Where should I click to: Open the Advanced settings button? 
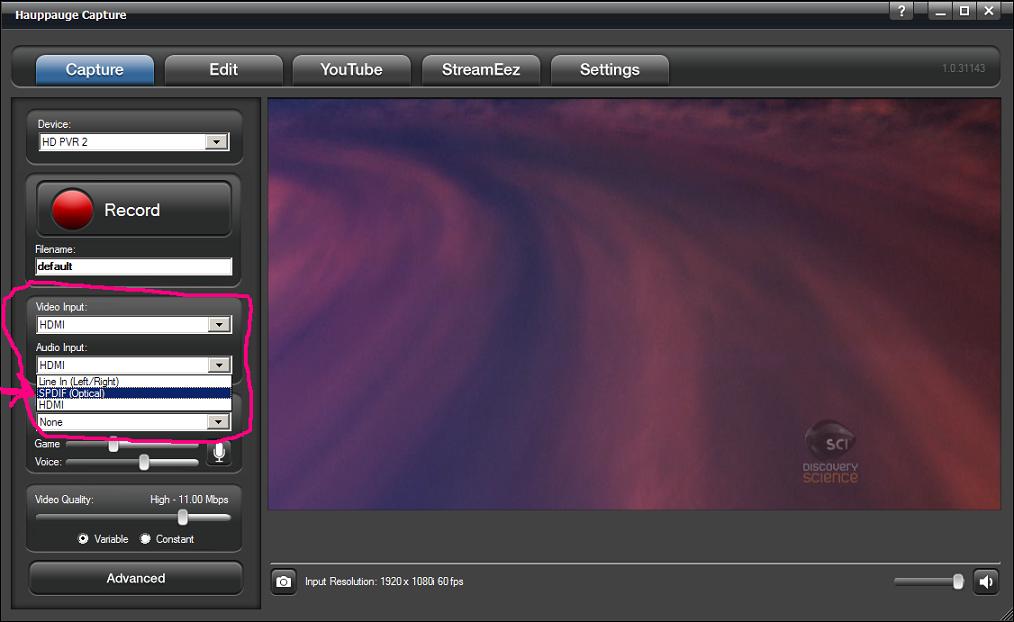[136, 578]
